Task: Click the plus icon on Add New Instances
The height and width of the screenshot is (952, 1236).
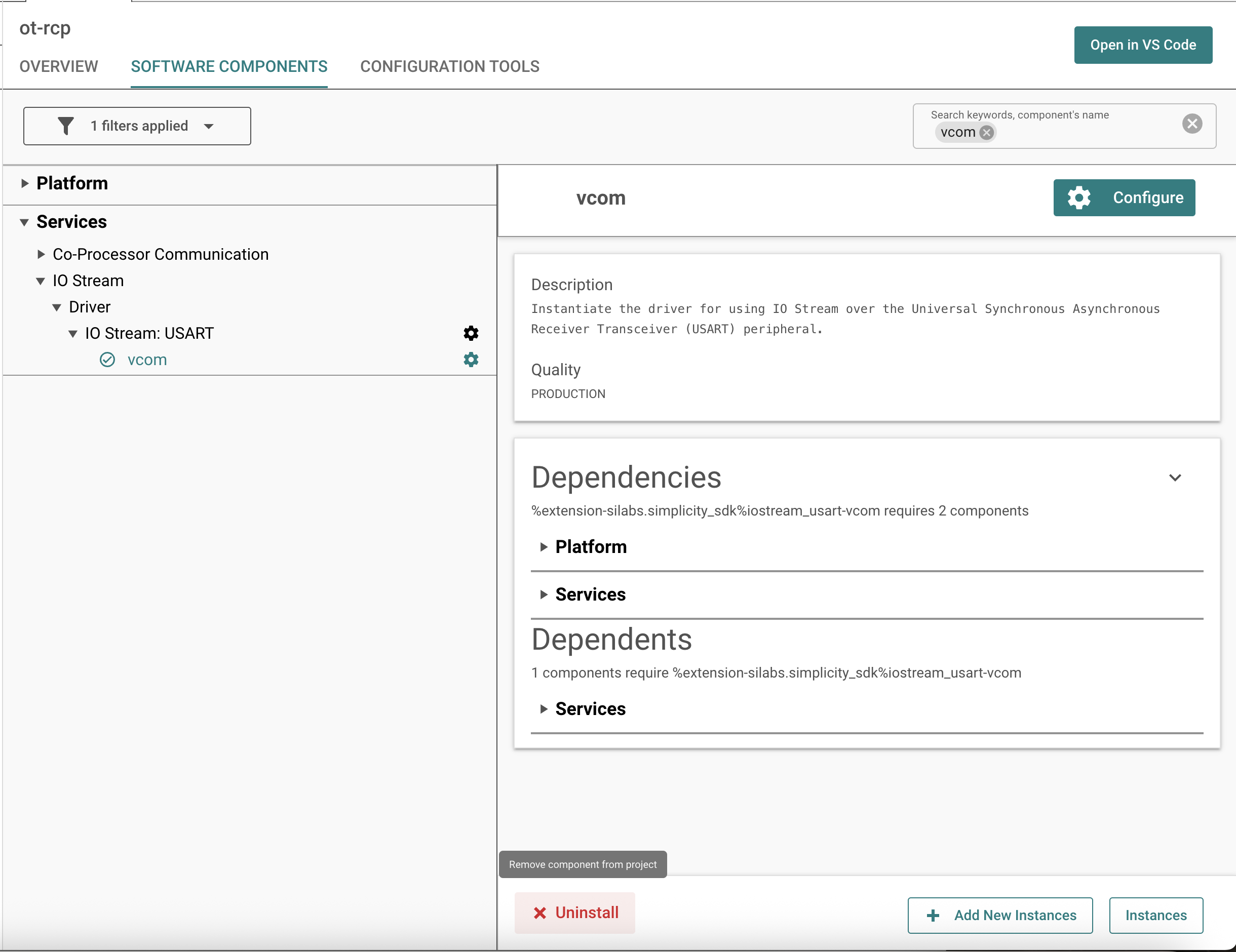Action: 933,915
